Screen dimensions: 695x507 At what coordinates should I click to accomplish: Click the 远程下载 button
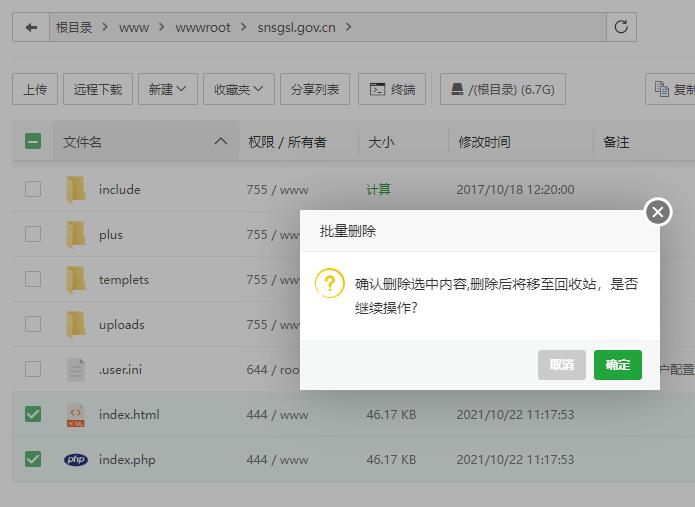click(x=98, y=89)
